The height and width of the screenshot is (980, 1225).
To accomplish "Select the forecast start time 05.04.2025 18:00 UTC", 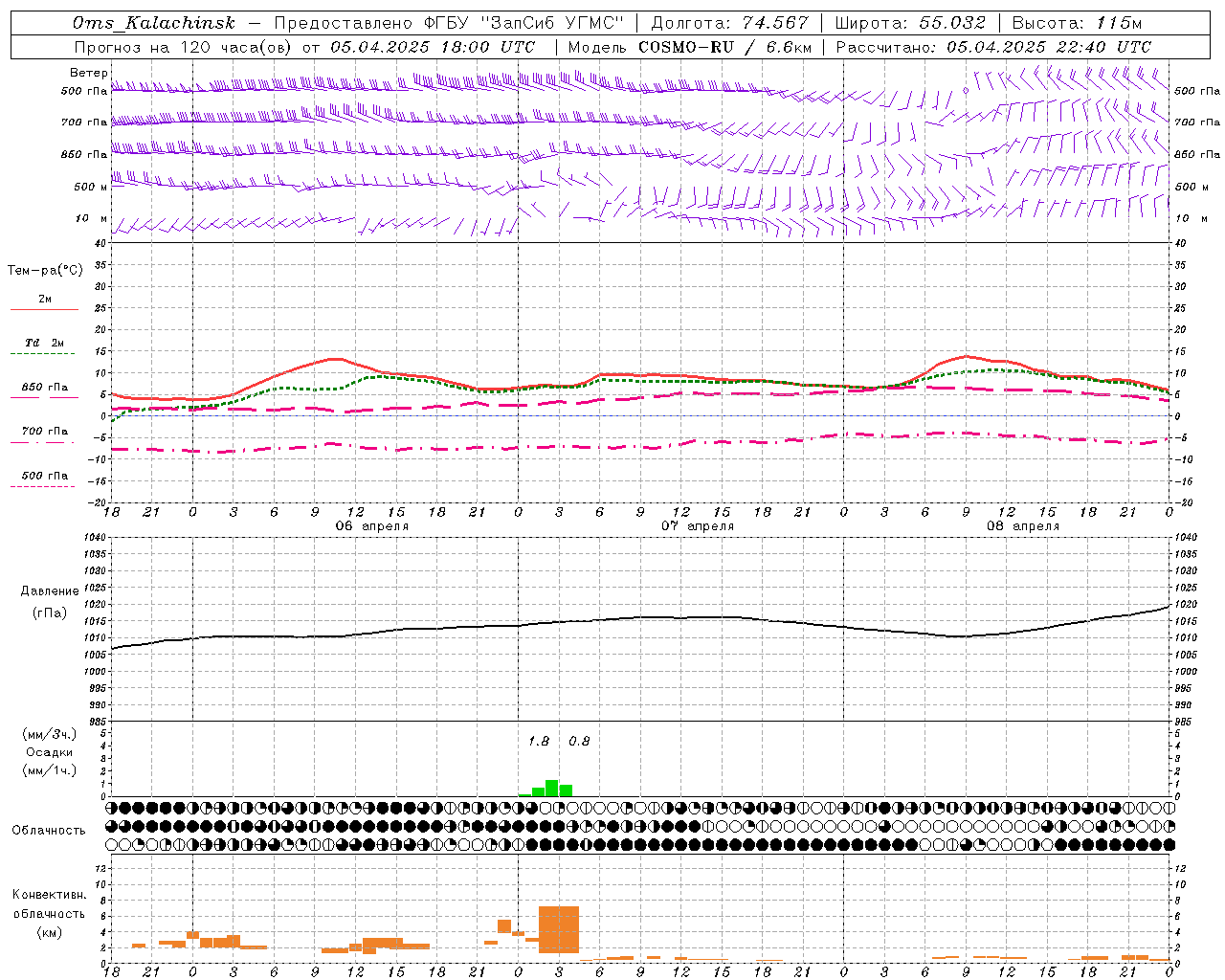I will [433, 47].
